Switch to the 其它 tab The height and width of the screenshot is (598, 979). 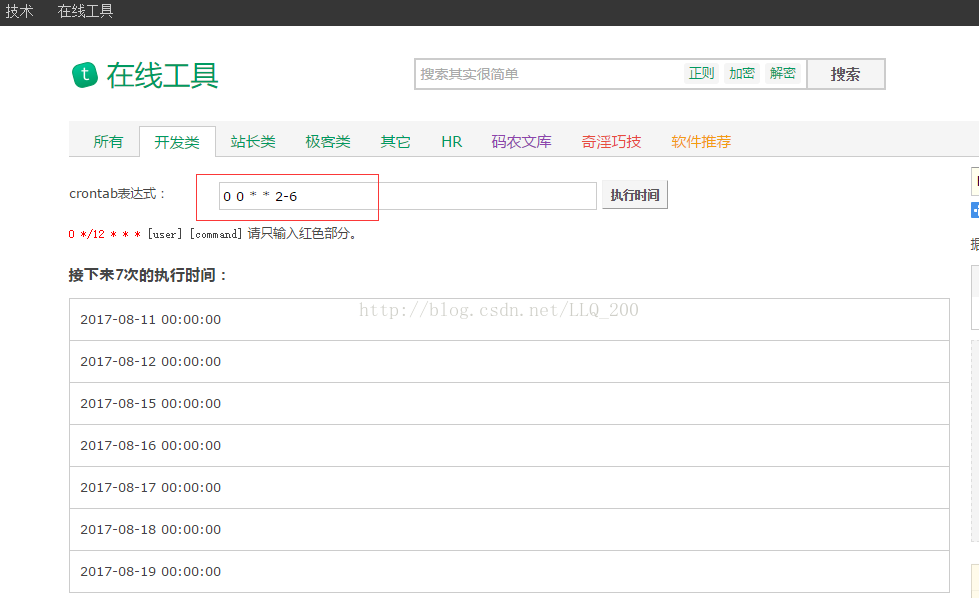point(395,142)
